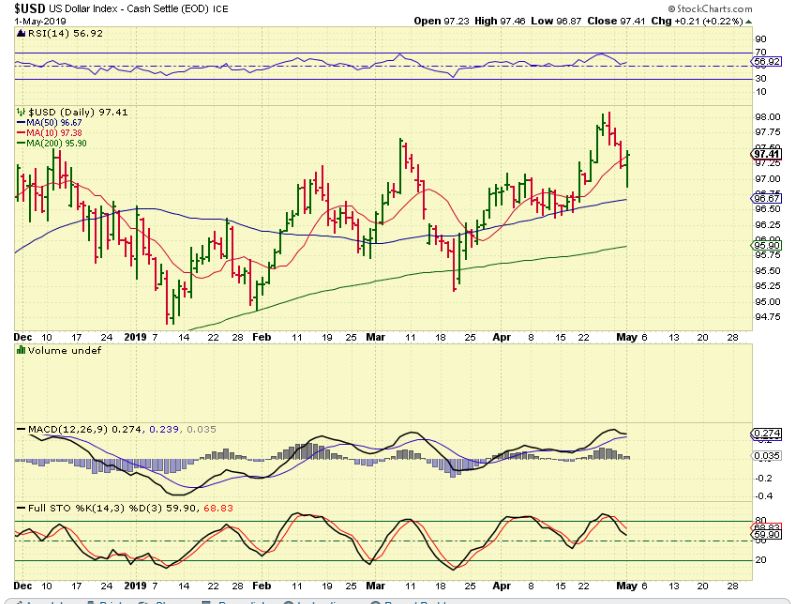The width and height of the screenshot is (795, 604).
Task: Click the 95.90 MA(200) tag on price axis
Action: [x=767, y=245]
